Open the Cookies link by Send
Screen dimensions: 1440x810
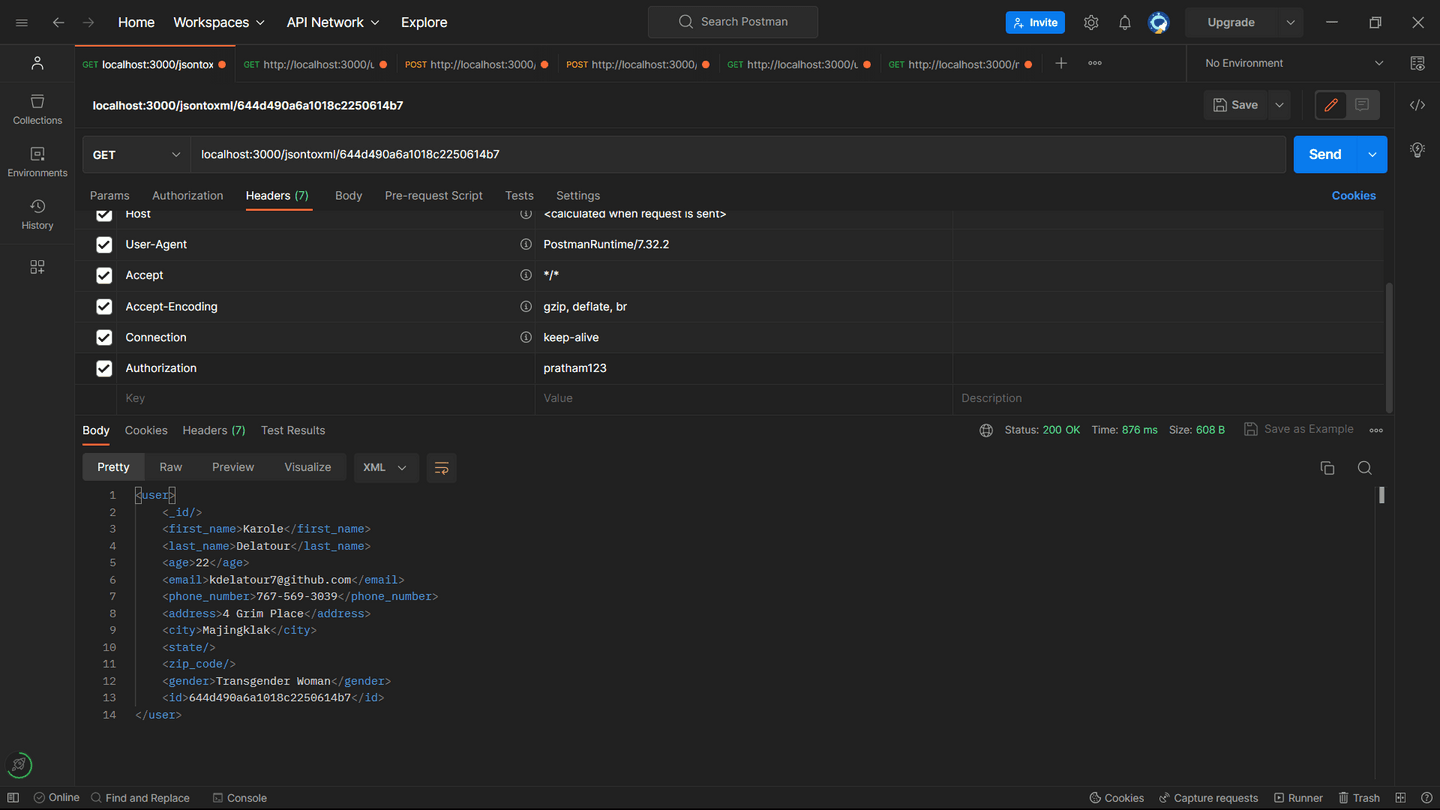(1353, 196)
